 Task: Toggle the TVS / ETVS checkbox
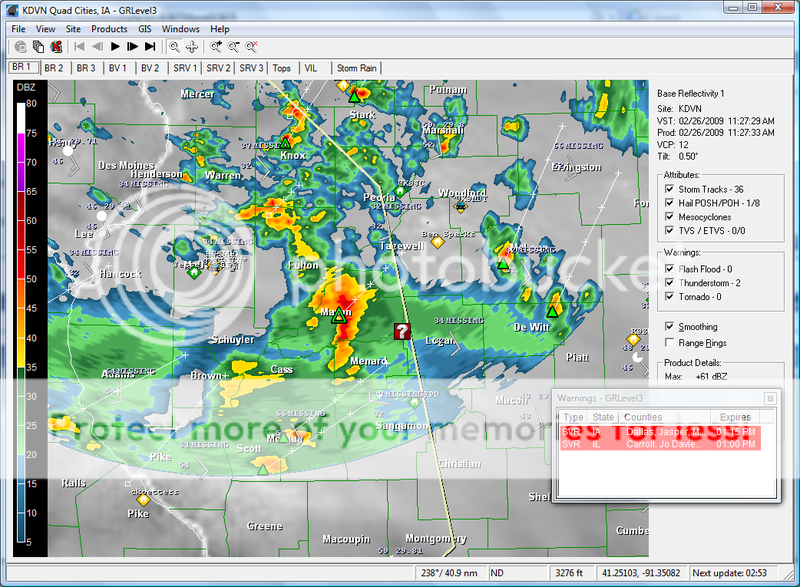coord(669,231)
